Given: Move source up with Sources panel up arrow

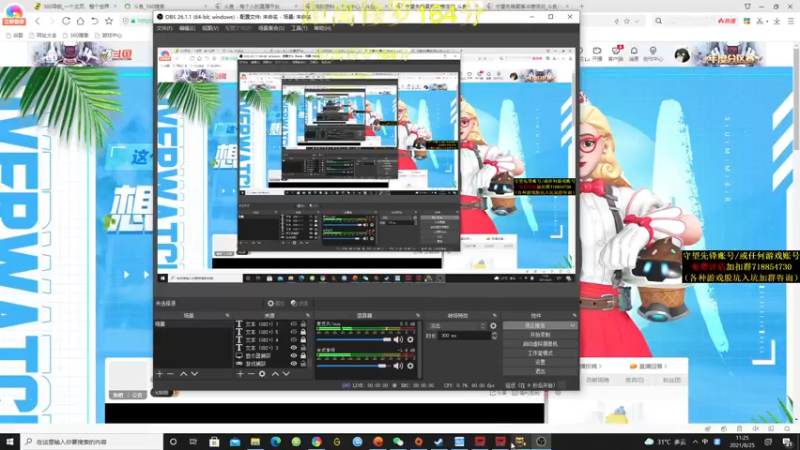Looking at the screenshot, I should tap(275, 374).
